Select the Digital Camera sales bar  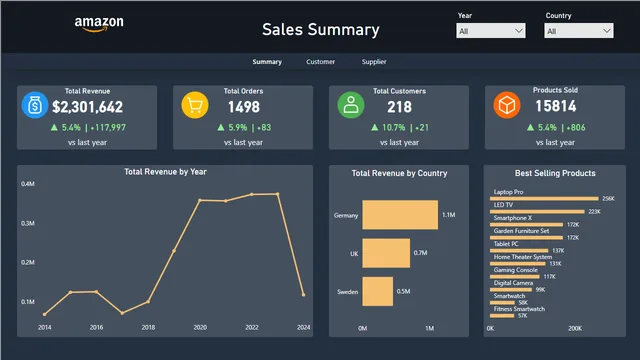(511, 290)
